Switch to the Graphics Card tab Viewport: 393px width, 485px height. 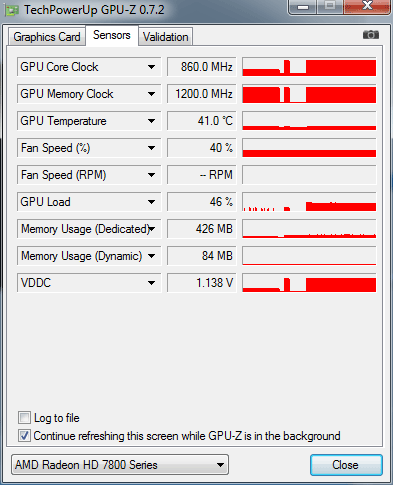[47, 37]
